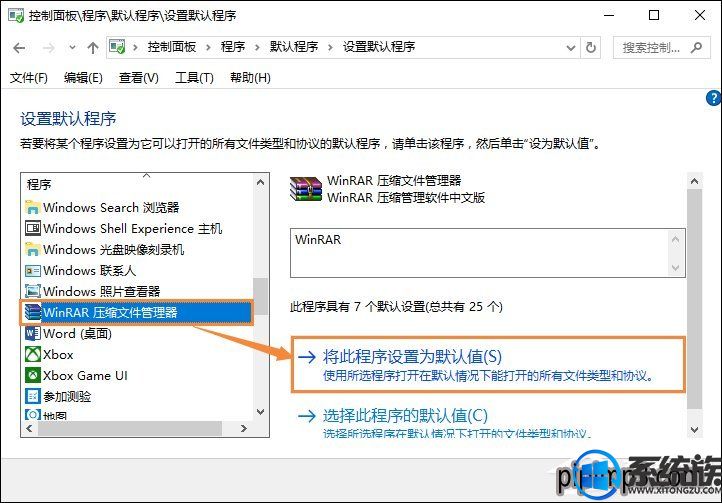This screenshot has height=503, width=722.
Task: Click the WinRAR books icon in list
Action: pyautogui.click(x=33, y=312)
